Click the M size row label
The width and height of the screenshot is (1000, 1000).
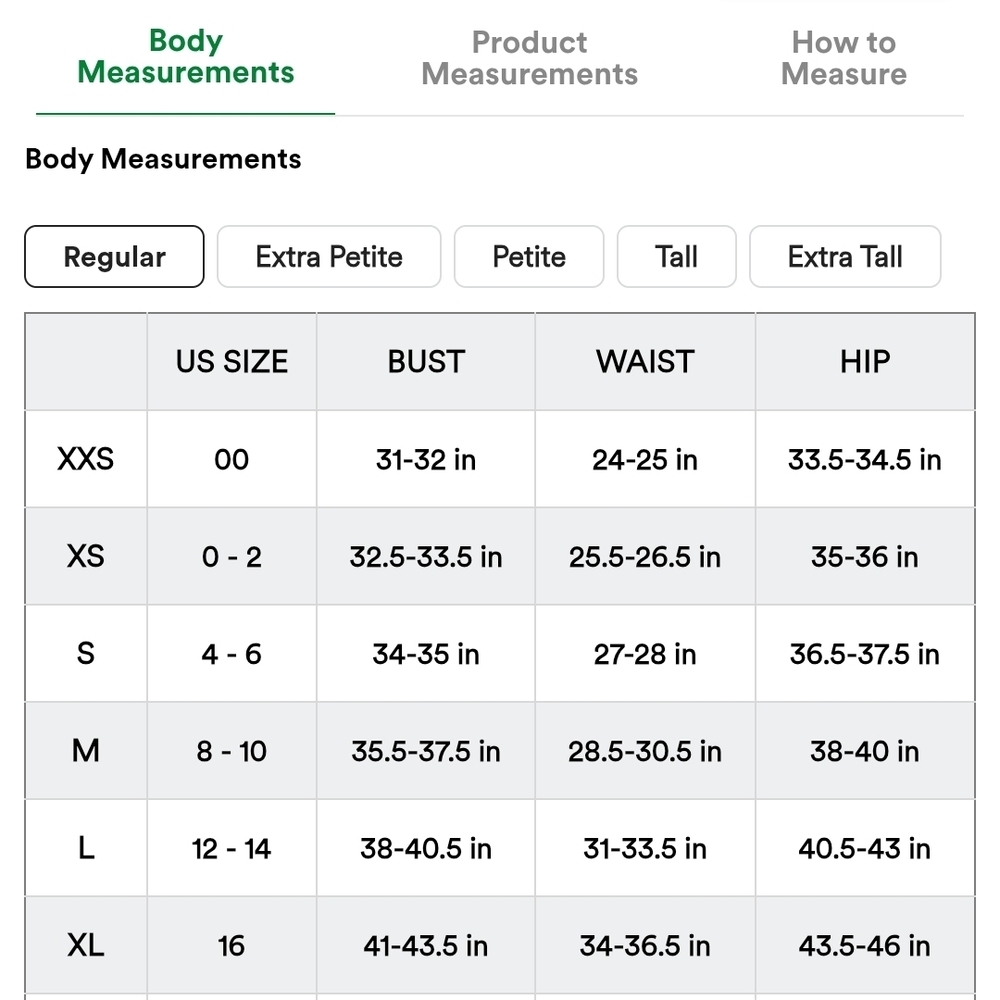tap(85, 751)
